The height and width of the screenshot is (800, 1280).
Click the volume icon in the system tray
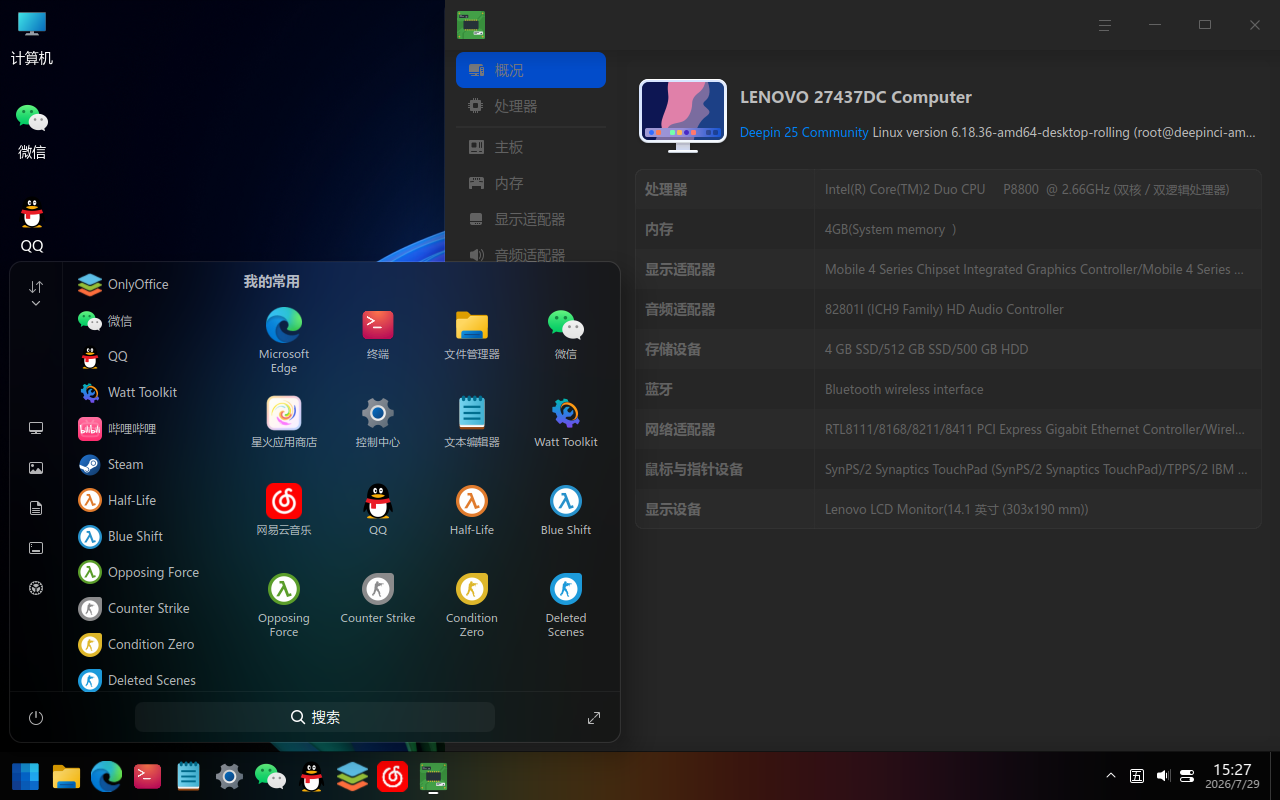(1163, 776)
